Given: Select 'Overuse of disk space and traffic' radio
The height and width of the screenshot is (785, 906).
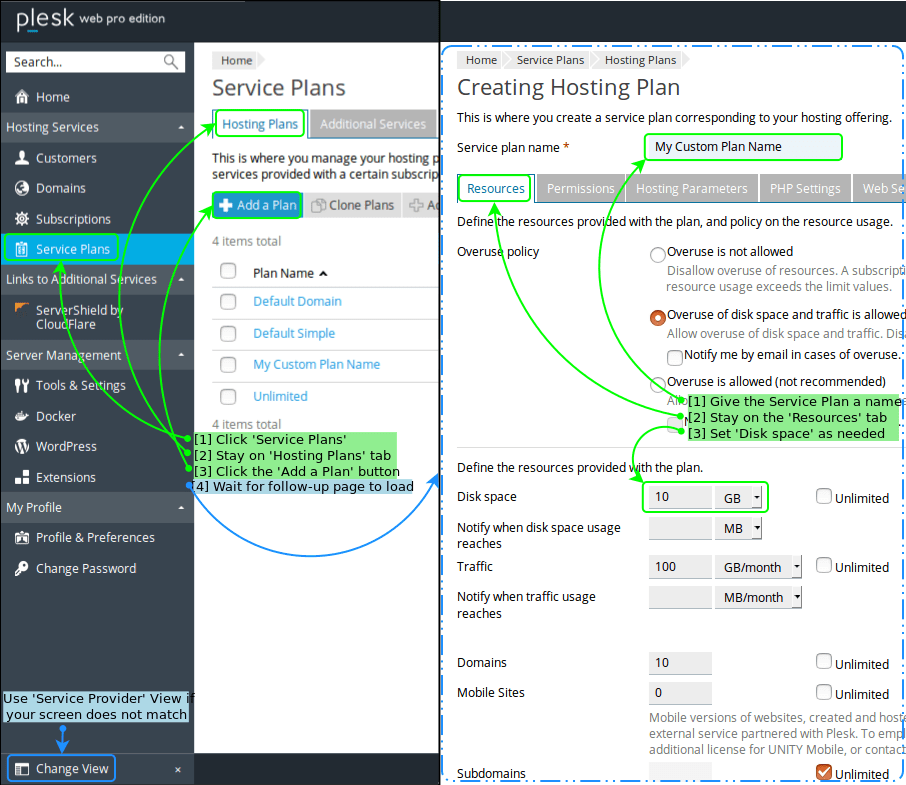Looking at the screenshot, I should point(658,318).
